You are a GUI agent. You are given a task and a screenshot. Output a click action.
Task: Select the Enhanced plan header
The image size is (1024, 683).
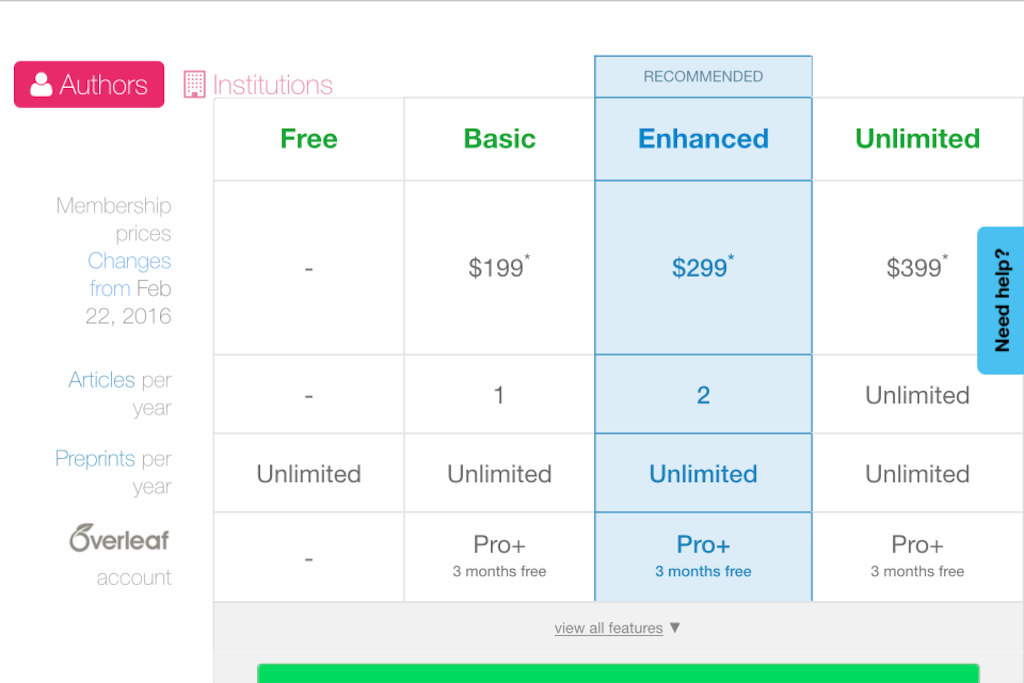[703, 139]
